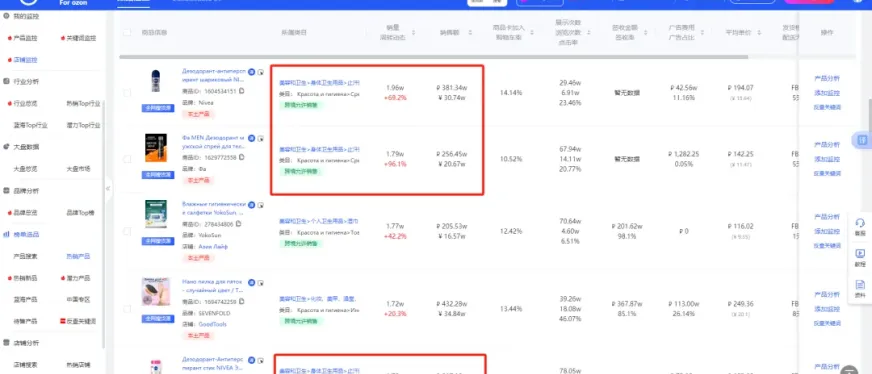
Task: Toggle the select-all checkbox in table header
Action: click(127, 33)
